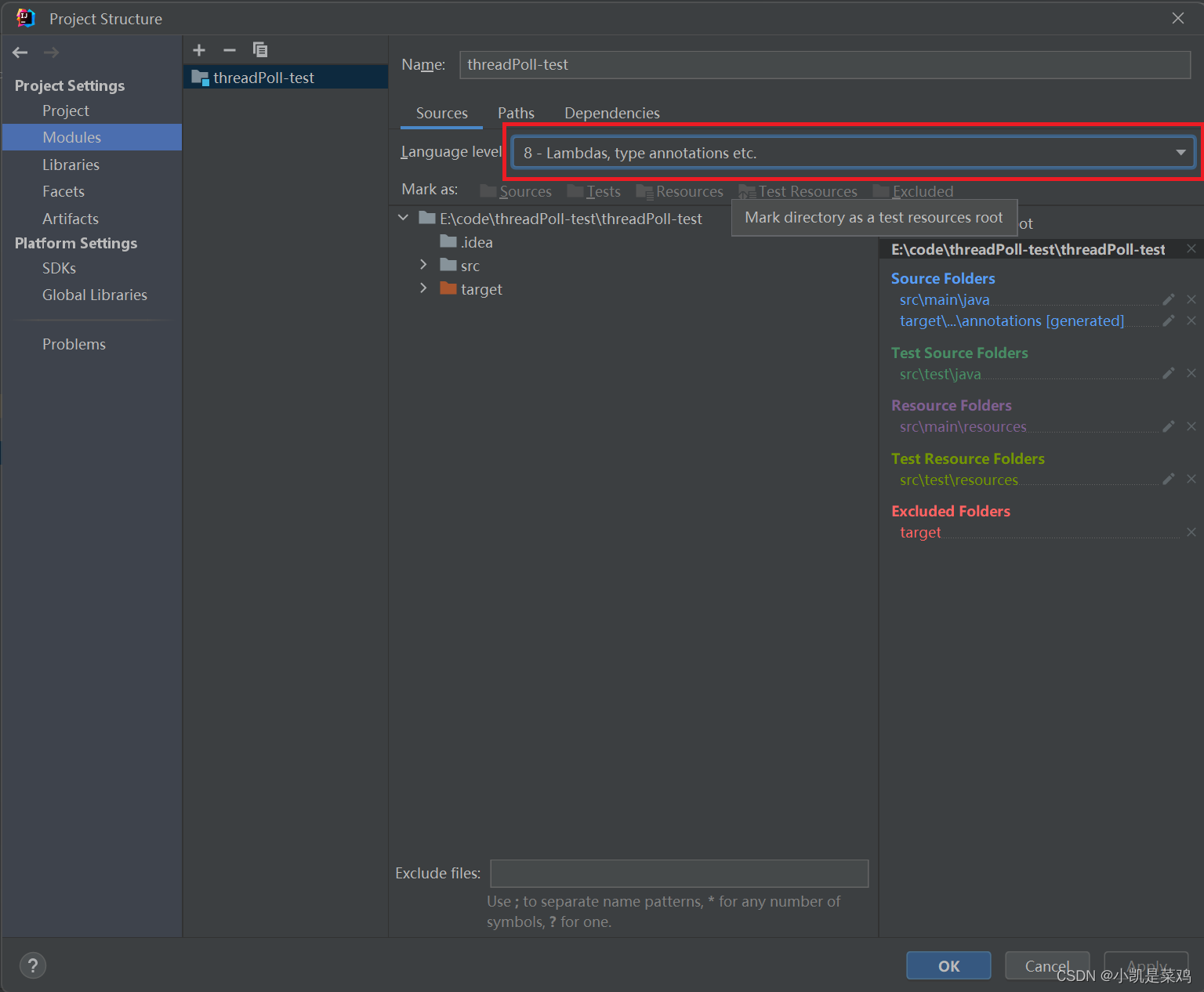Mark directory as Test Resources

tap(798, 191)
